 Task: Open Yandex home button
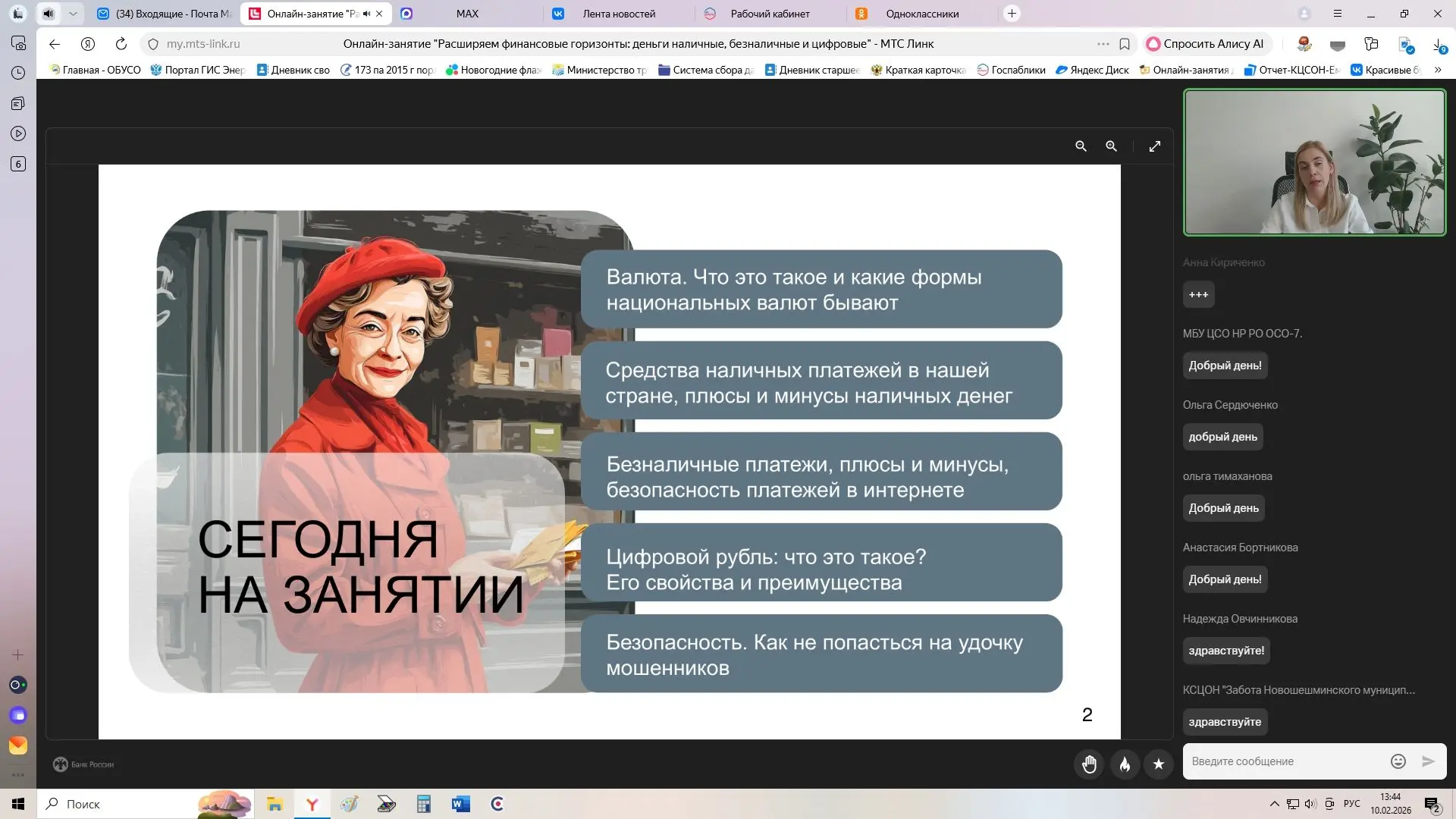(x=88, y=44)
